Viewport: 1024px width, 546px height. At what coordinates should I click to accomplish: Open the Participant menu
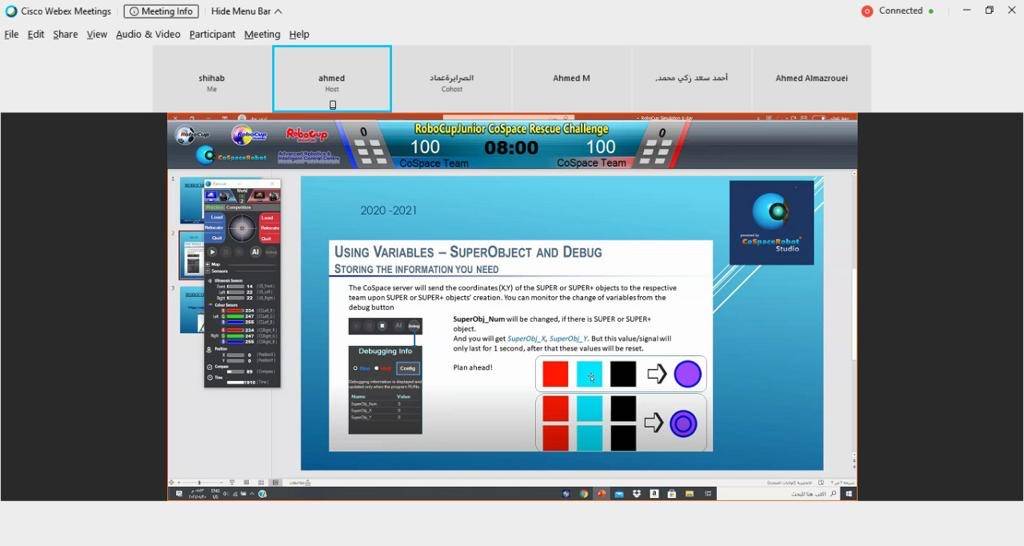[212, 34]
